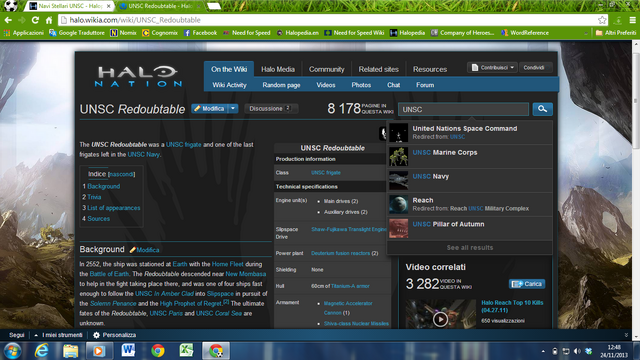Hide the Indice via nascondi
The height and width of the screenshot is (360, 640).
pos(121,174)
